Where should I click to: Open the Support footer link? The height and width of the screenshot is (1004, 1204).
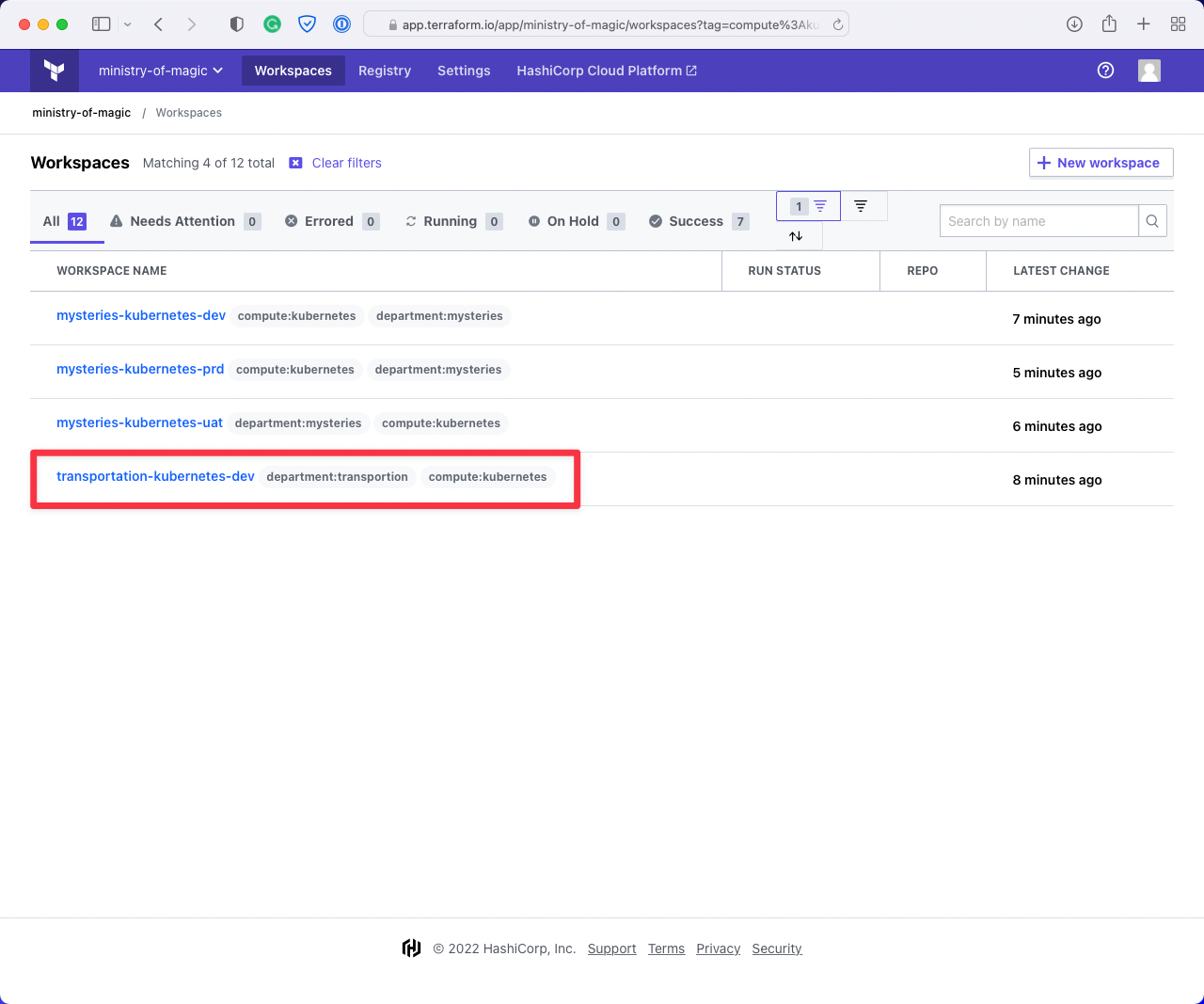pos(612,948)
